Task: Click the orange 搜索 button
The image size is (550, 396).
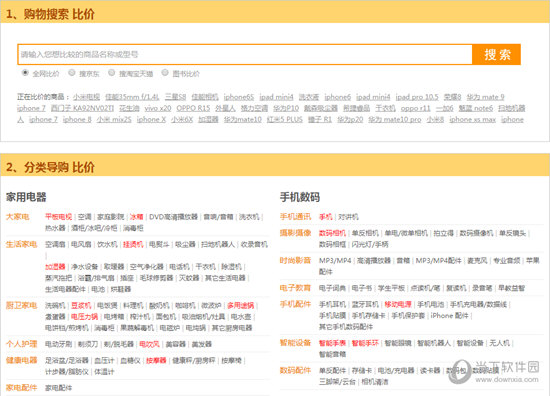Action: click(497, 54)
